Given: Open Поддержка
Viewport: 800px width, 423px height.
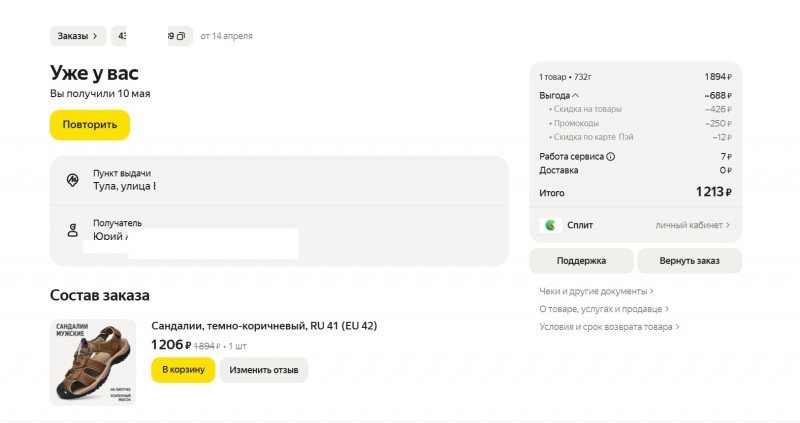Looking at the screenshot, I should coord(581,261).
